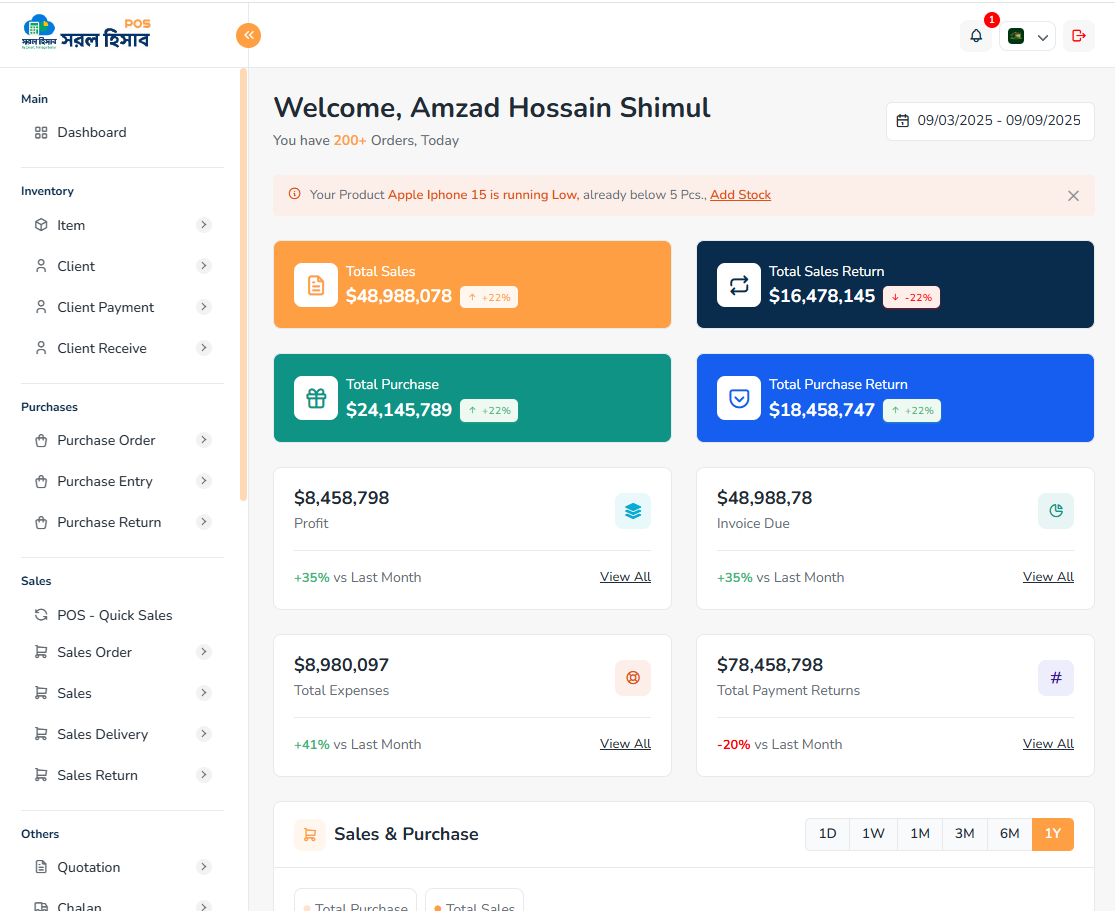Screen dimensions: 1115x911
Task: Click View All under Total Expenses
Action: pos(625,744)
